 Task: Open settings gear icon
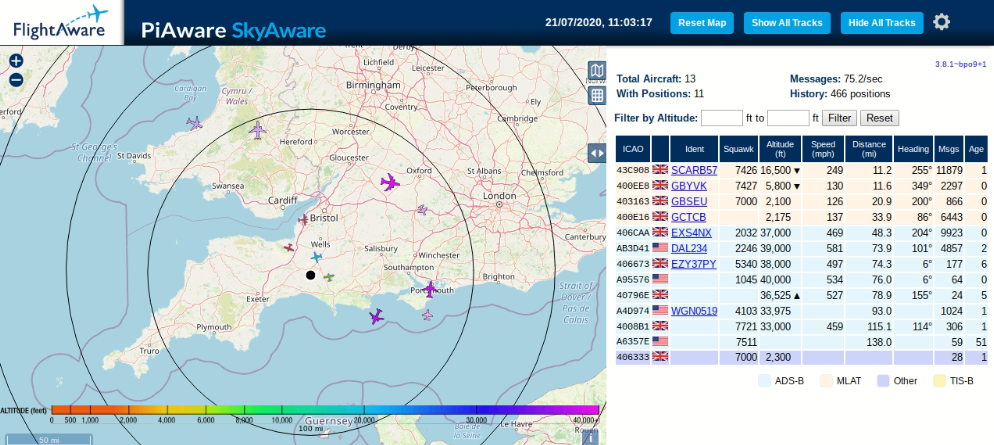(941, 22)
